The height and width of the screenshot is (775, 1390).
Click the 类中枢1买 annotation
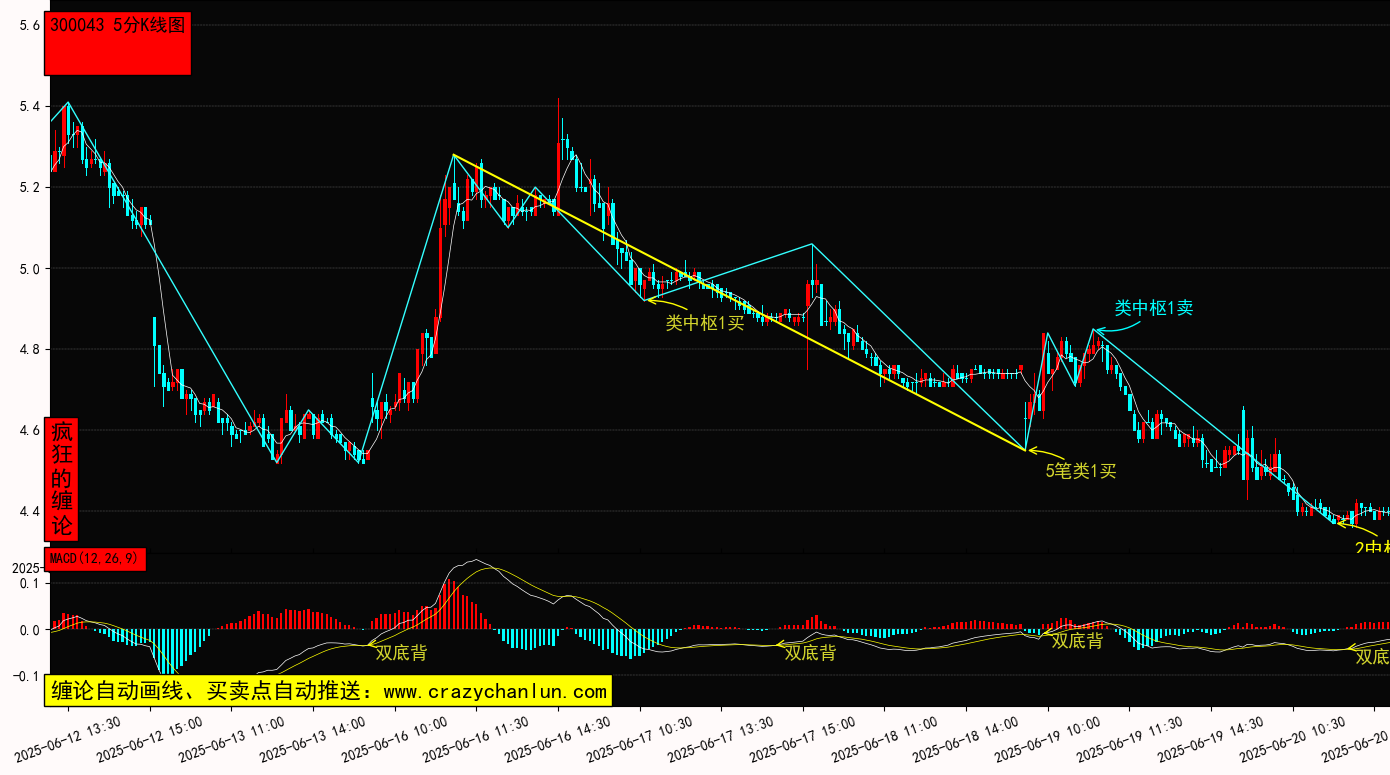[705, 322]
